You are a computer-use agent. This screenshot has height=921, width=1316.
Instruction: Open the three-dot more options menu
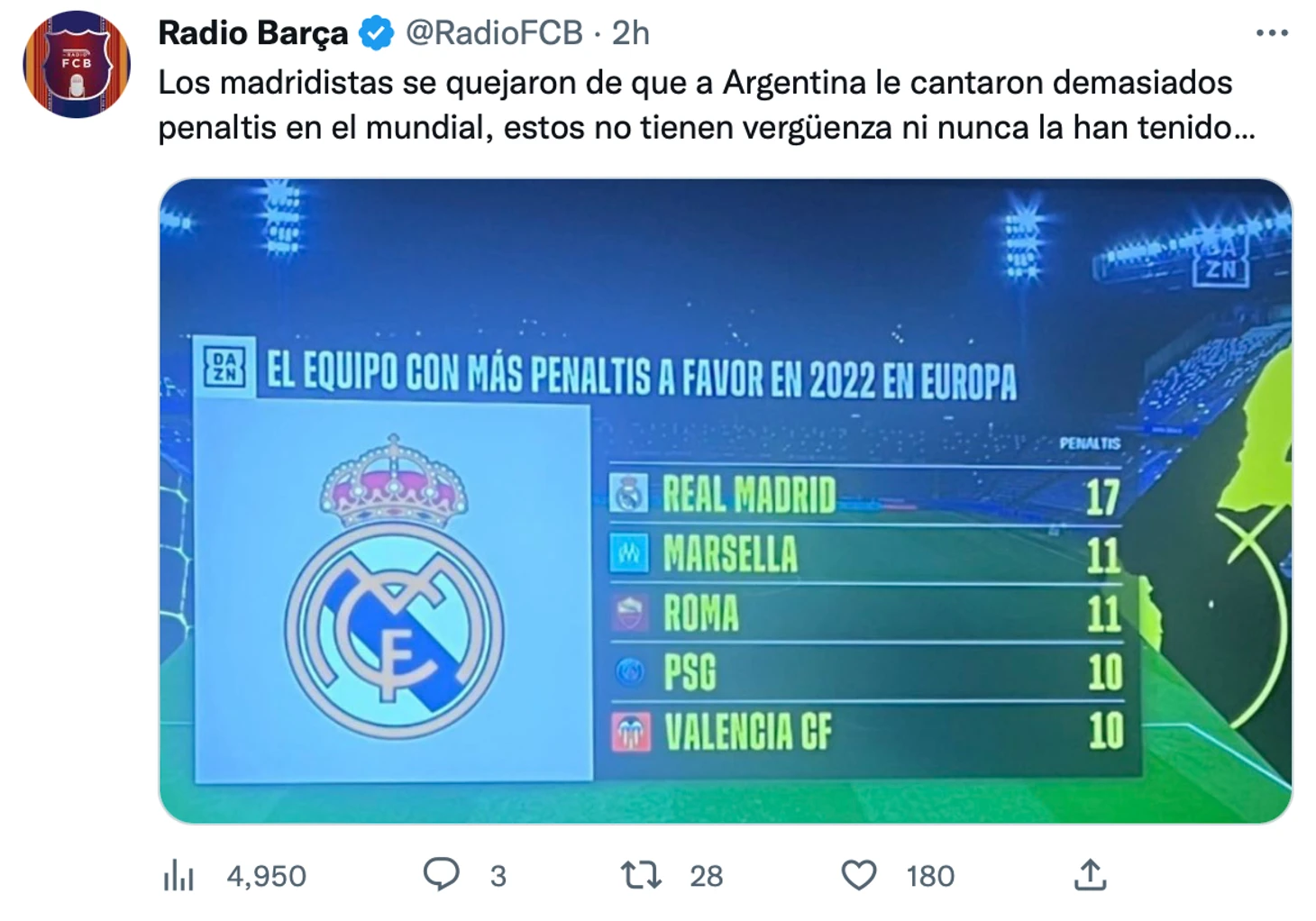1271,33
